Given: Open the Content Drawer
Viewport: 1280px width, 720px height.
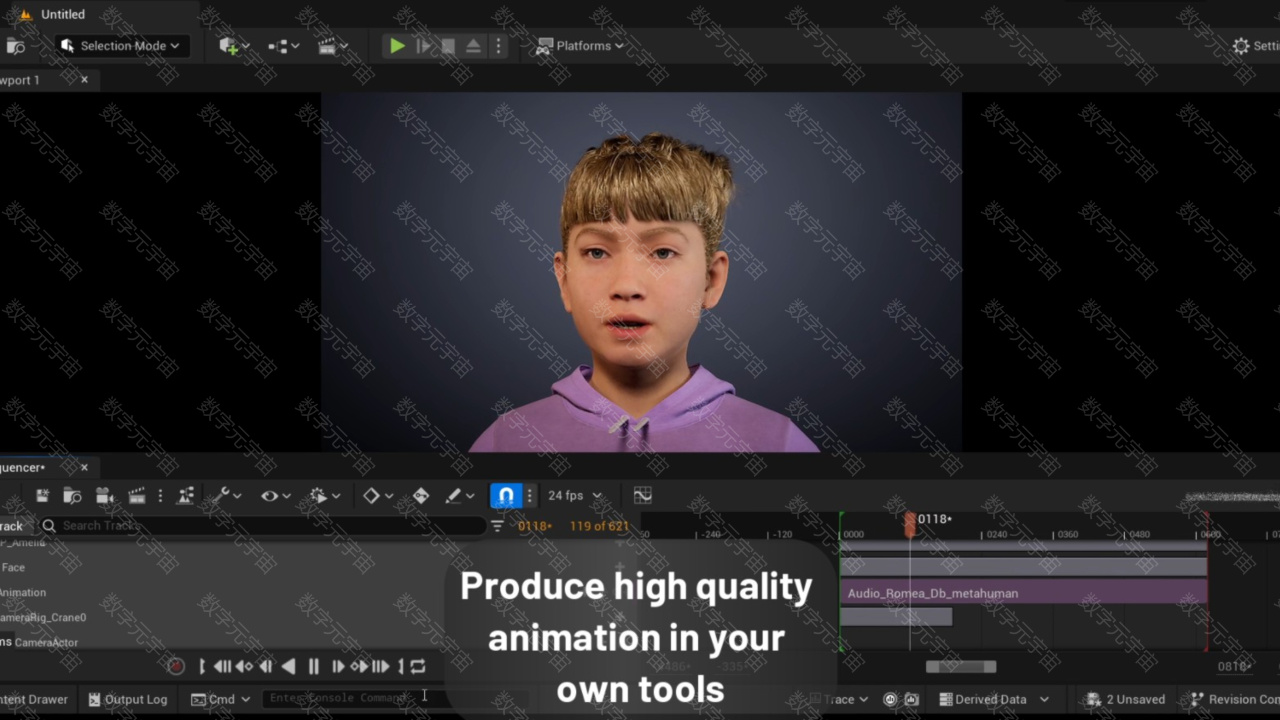Looking at the screenshot, I should 34,699.
